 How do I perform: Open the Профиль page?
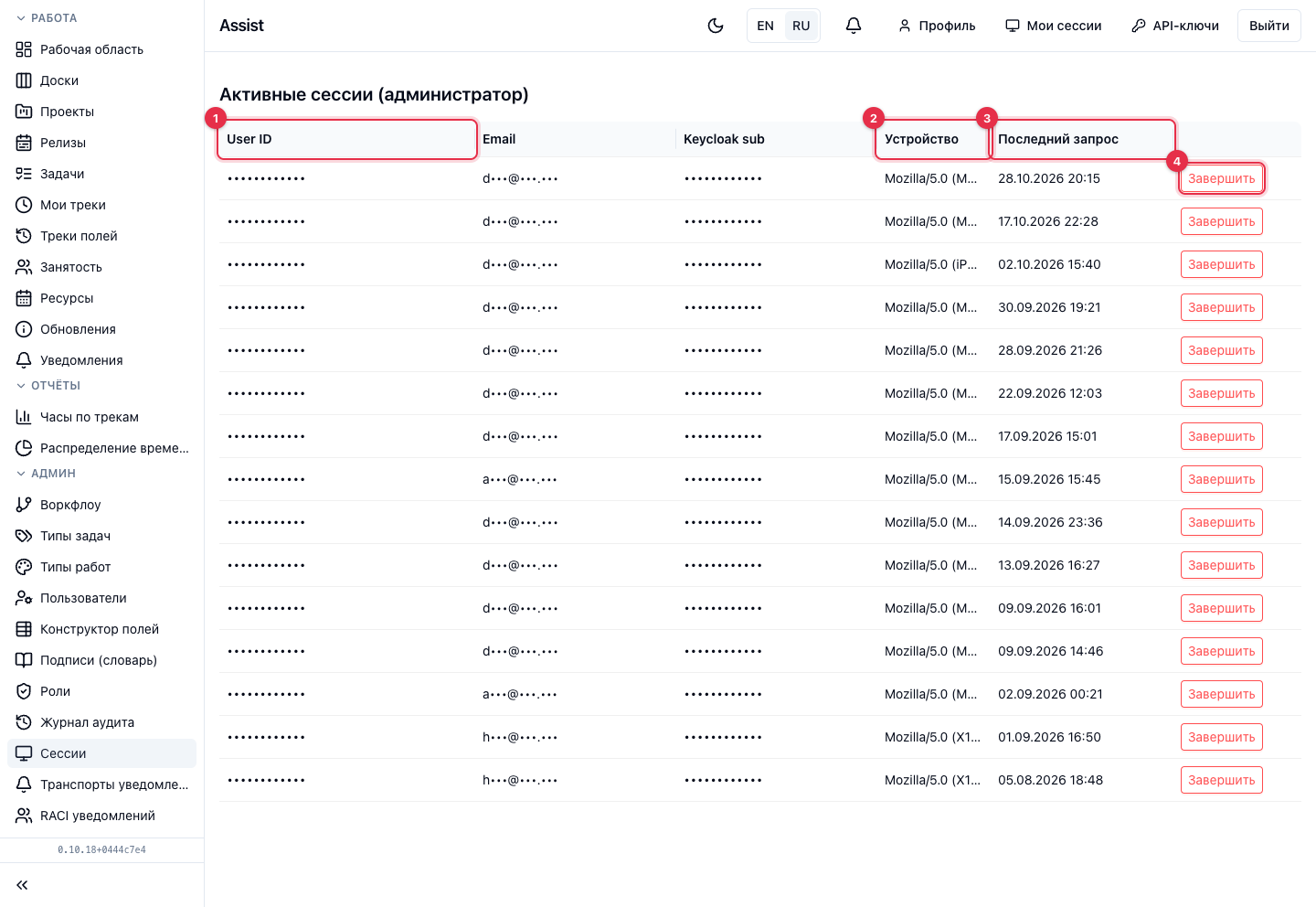pyautogui.click(x=937, y=26)
